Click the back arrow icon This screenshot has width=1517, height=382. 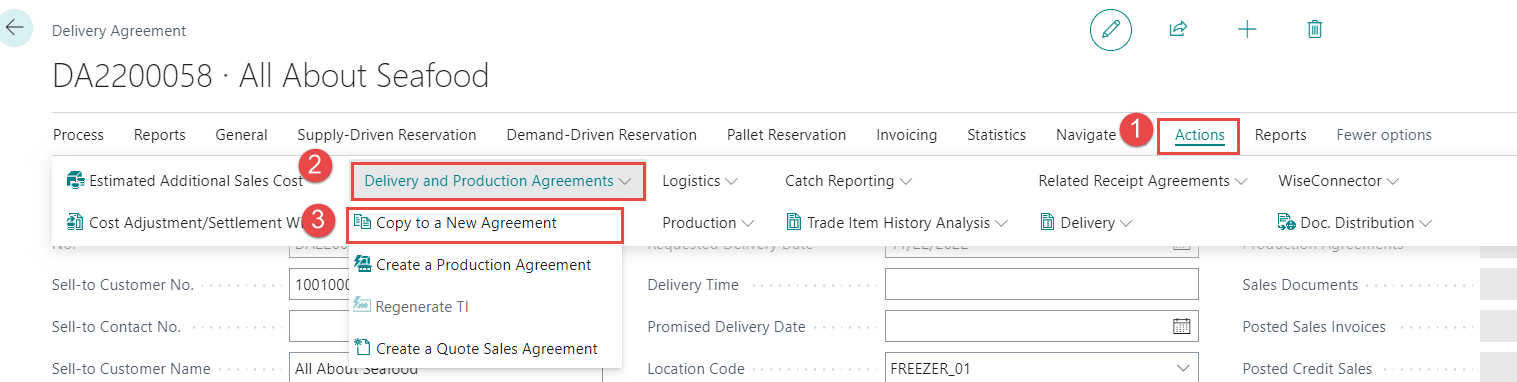click(15, 28)
